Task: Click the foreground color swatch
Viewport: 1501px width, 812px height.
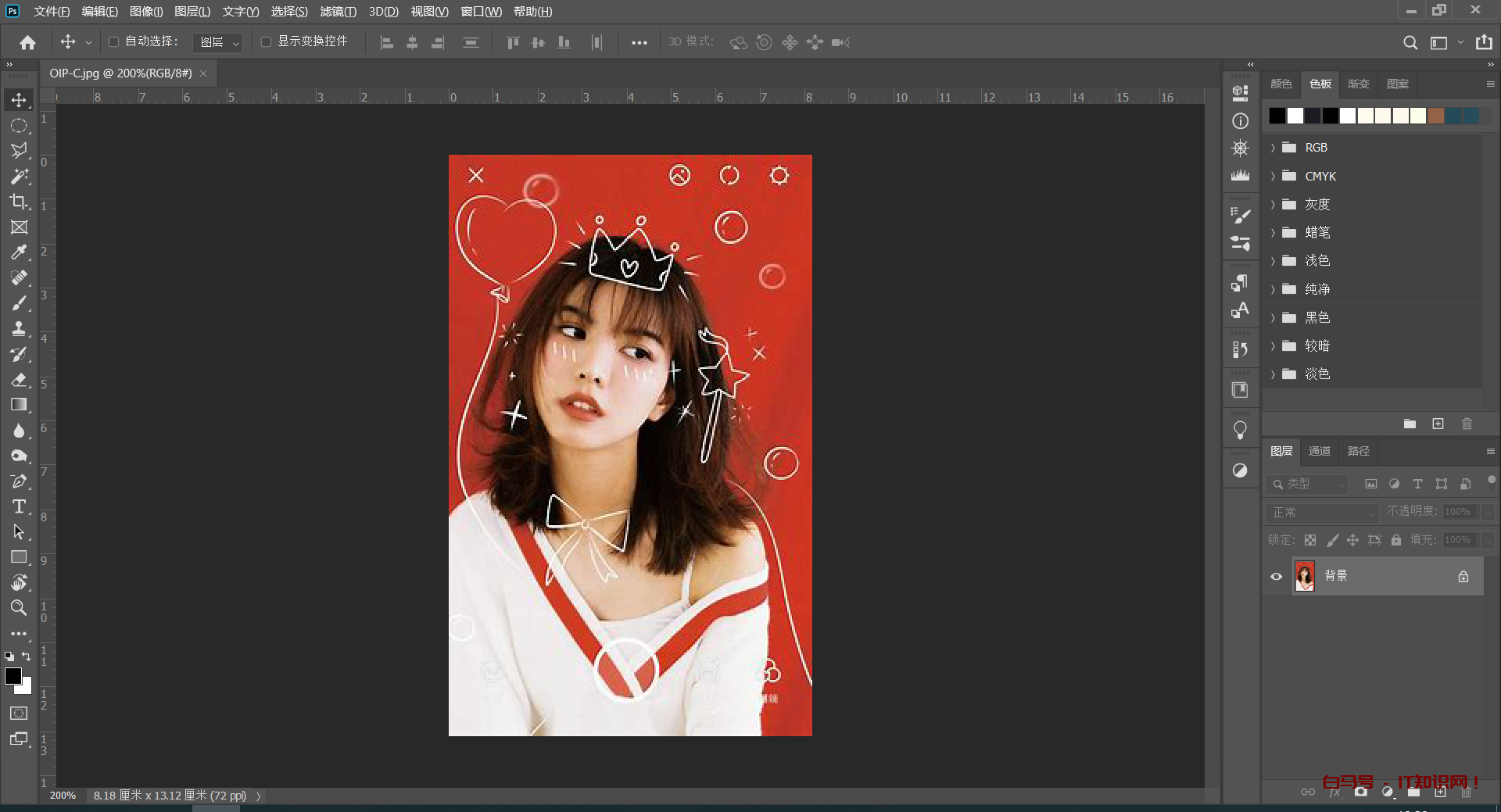Action: pyautogui.click(x=13, y=676)
